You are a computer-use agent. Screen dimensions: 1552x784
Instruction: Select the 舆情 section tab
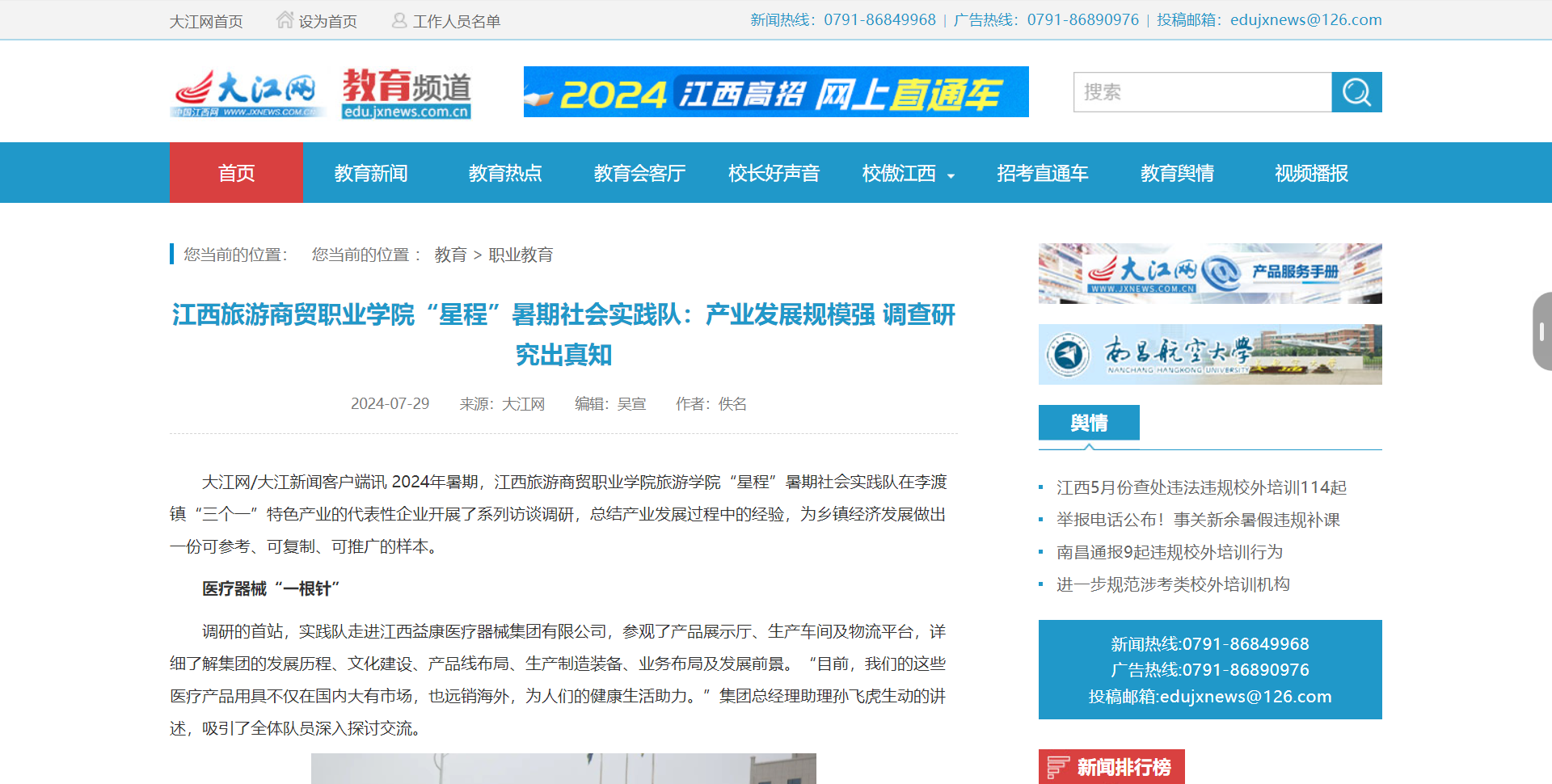pyautogui.click(x=1089, y=423)
